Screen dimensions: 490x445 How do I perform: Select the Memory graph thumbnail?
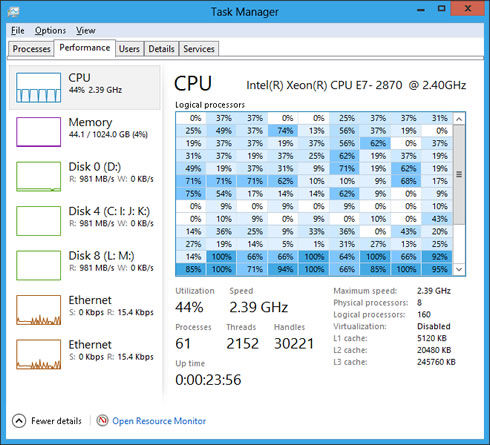pyautogui.click(x=39, y=132)
